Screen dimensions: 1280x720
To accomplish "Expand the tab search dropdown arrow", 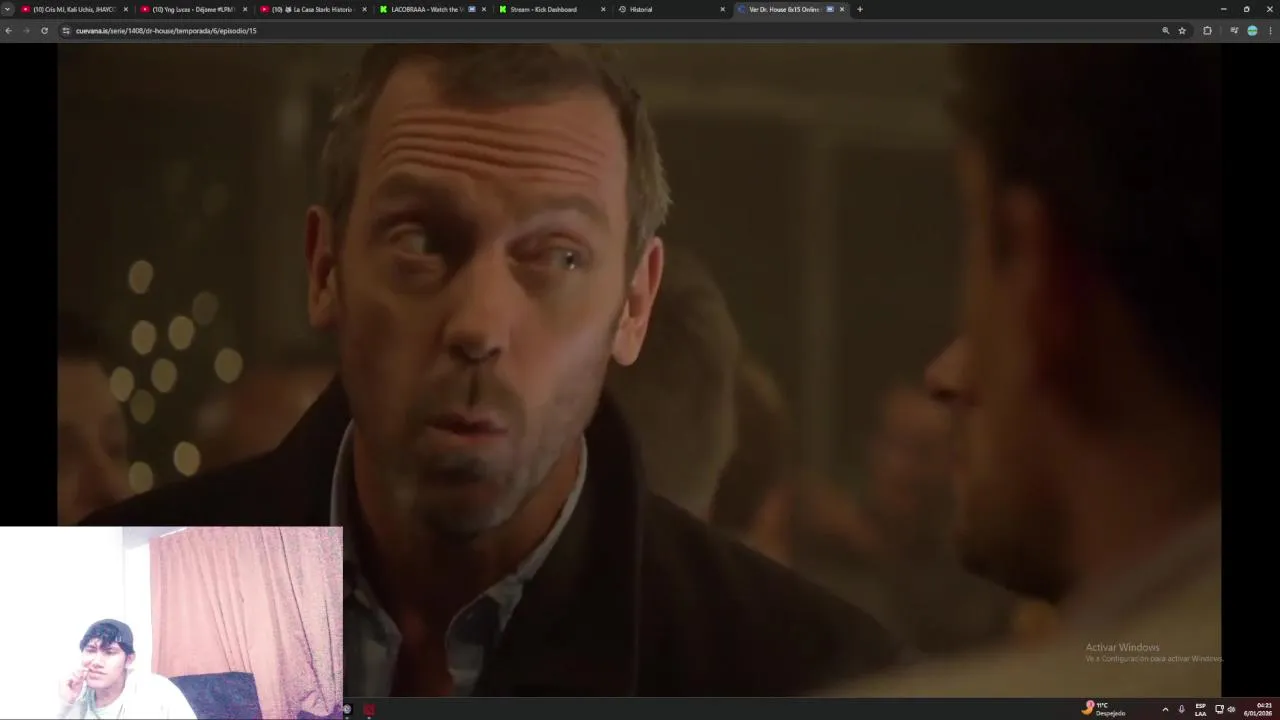I will click(8, 9).
